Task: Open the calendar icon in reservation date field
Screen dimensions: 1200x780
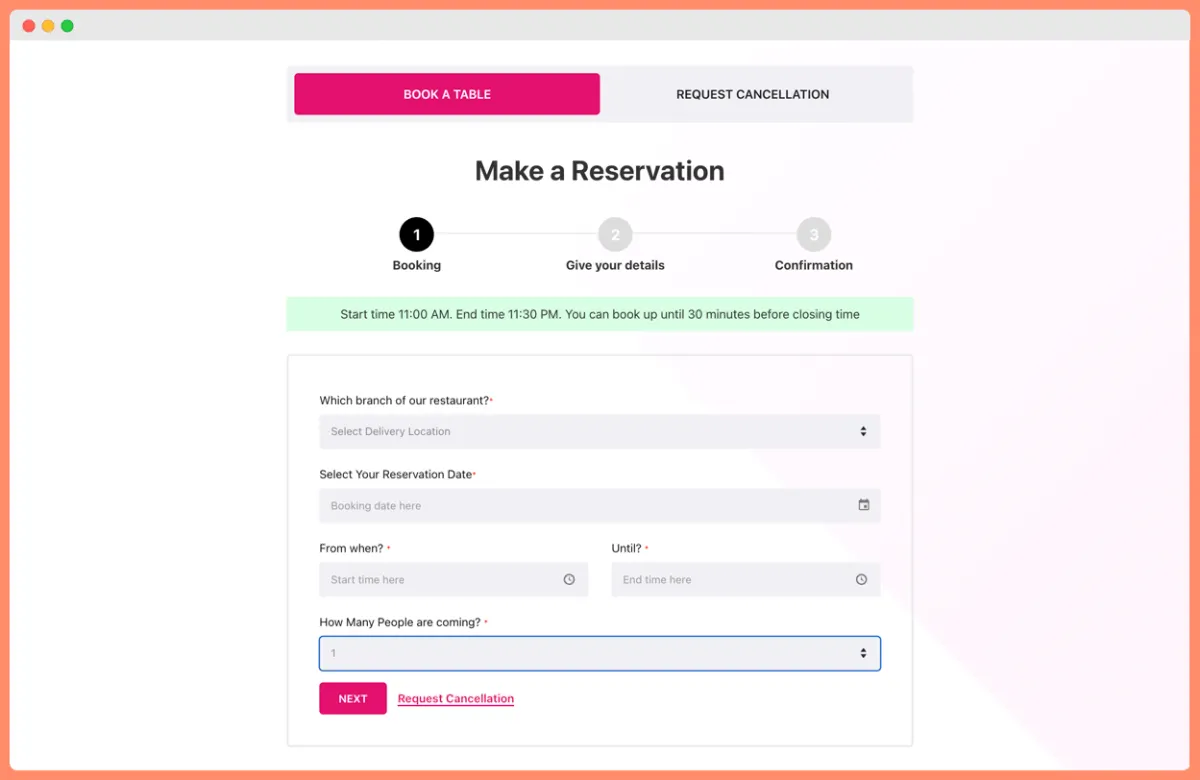Action: 864,505
